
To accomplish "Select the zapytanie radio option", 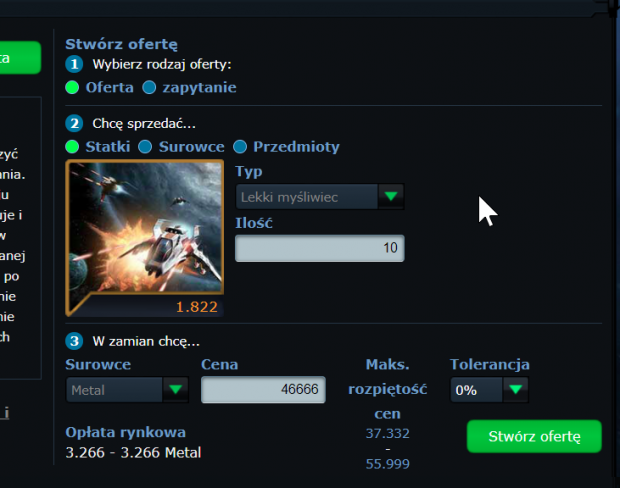I will coord(149,87).
